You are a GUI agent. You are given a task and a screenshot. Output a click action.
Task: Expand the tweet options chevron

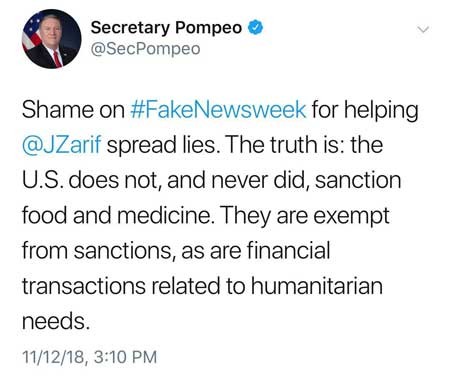(x=423, y=30)
